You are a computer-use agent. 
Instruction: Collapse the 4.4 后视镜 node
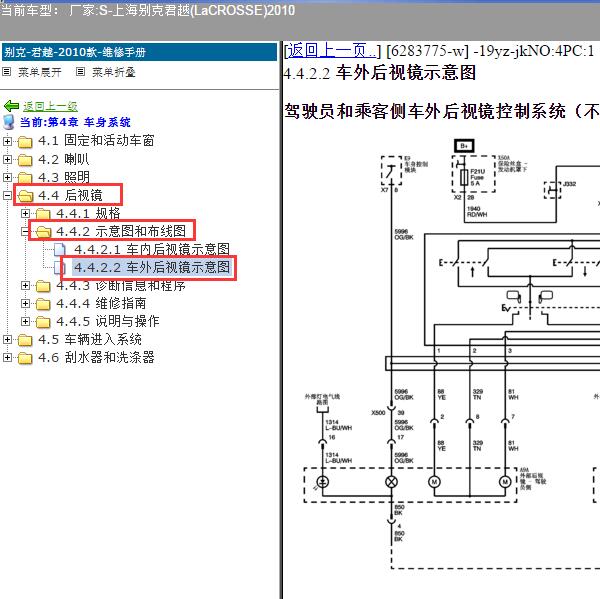click(7, 196)
